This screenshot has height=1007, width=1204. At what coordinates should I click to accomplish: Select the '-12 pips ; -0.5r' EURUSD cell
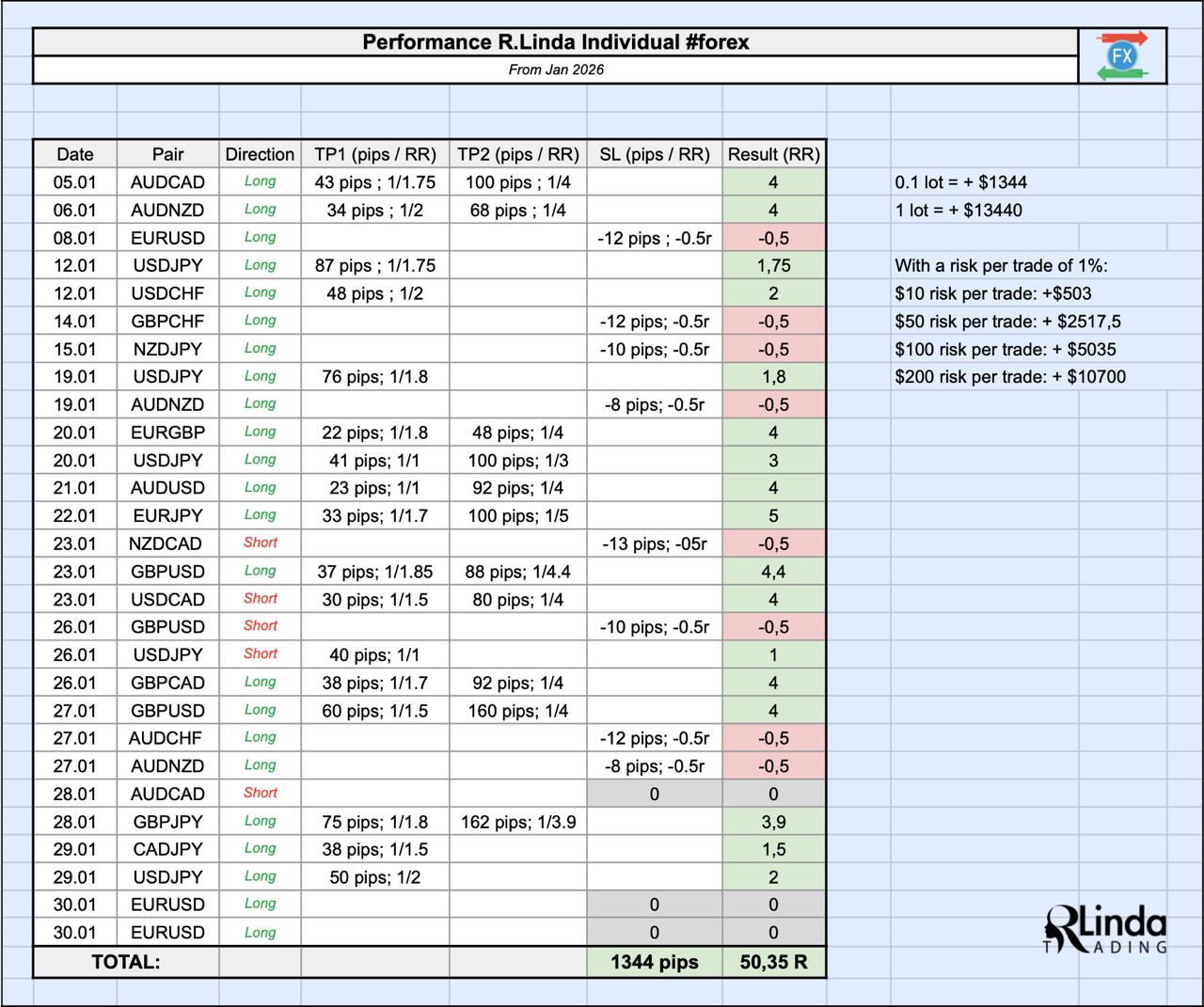pyautogui.click(x=655, y=238)
